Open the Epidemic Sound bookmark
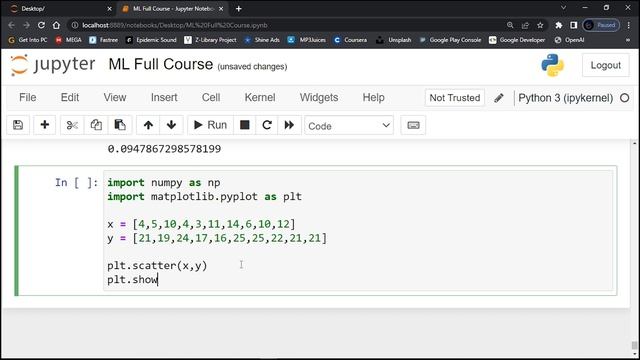The width and height of the screenshot is (640, 360). (151, 40)
